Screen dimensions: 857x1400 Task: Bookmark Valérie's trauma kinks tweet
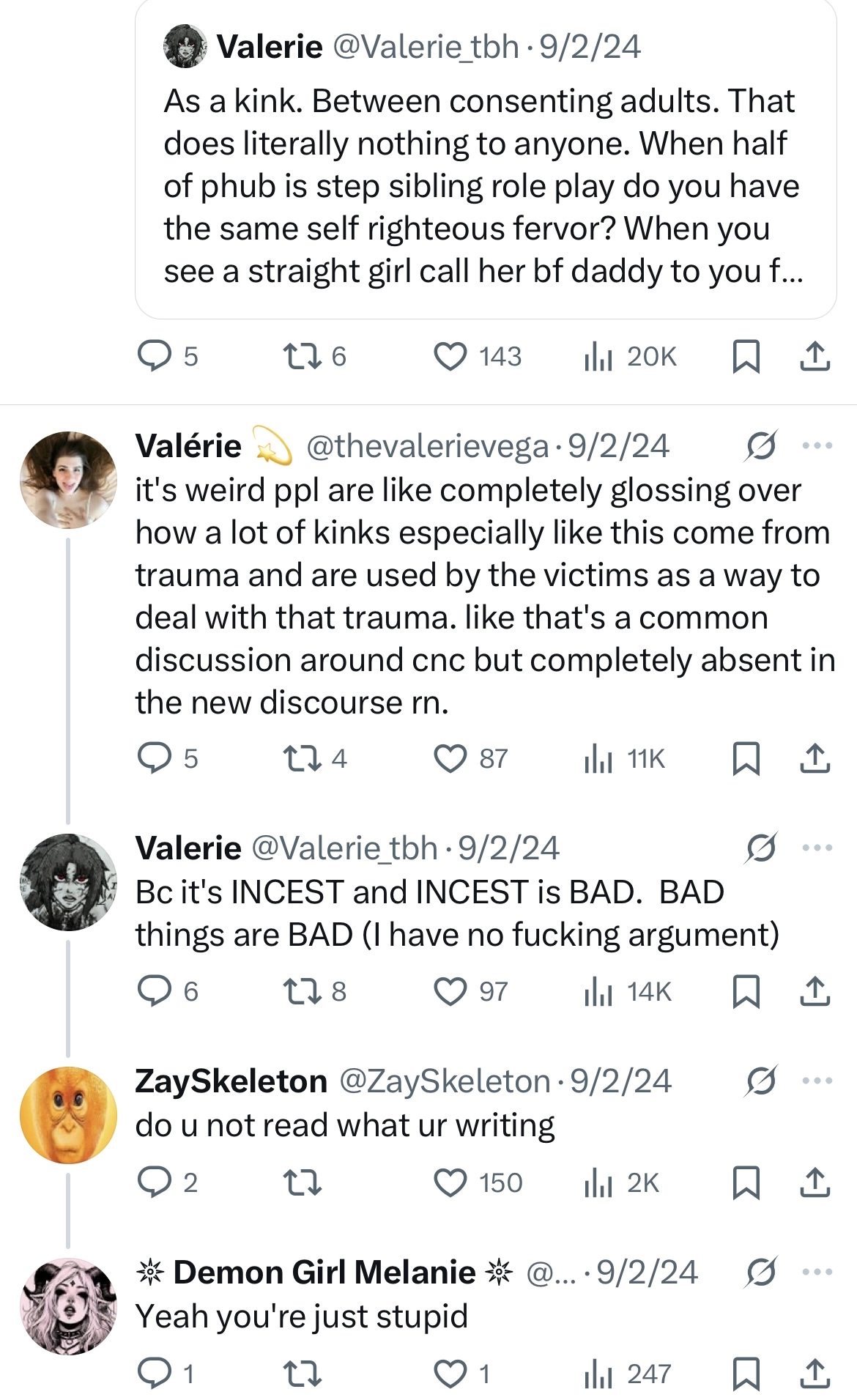click(746, 758)
